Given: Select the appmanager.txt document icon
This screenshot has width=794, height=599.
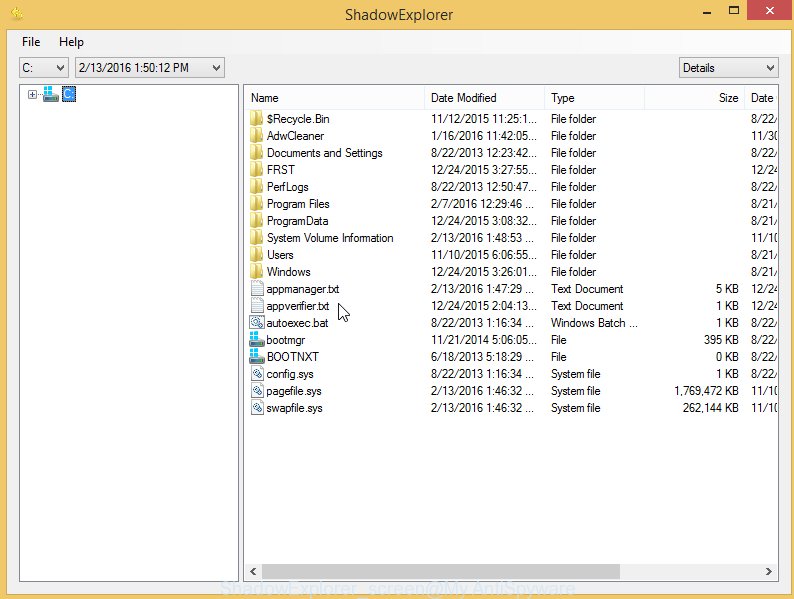Looking at the screenshot, I should (257, 289).
